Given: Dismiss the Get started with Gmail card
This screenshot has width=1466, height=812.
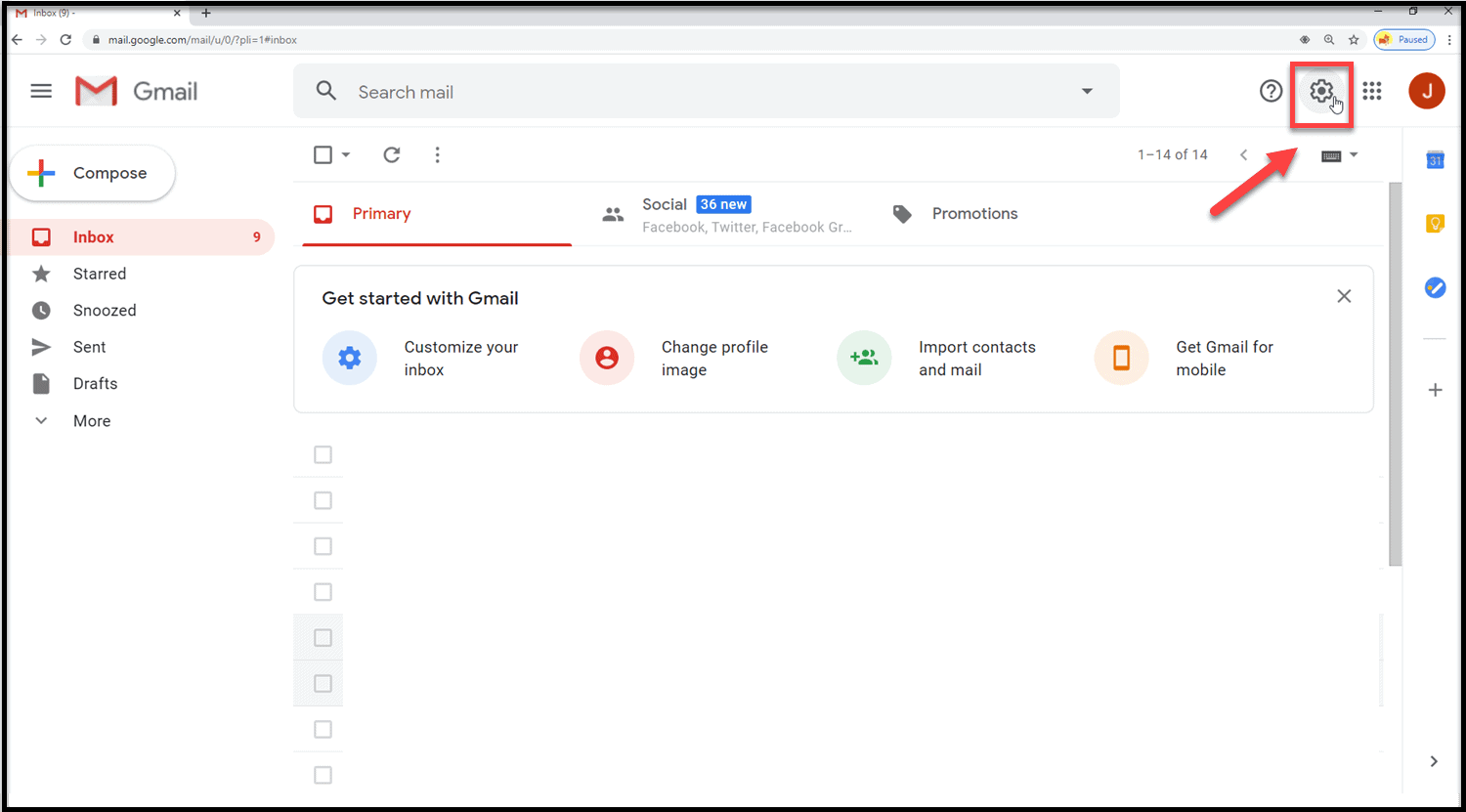Looking at the screenshot, I should [1344, 296].
